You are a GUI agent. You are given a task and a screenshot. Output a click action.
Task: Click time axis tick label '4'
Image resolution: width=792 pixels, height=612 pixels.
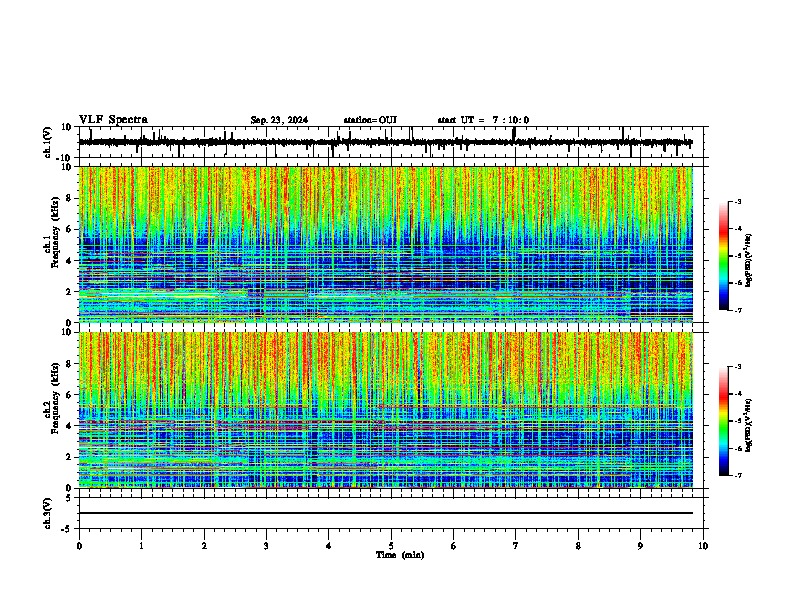point(329,546)
